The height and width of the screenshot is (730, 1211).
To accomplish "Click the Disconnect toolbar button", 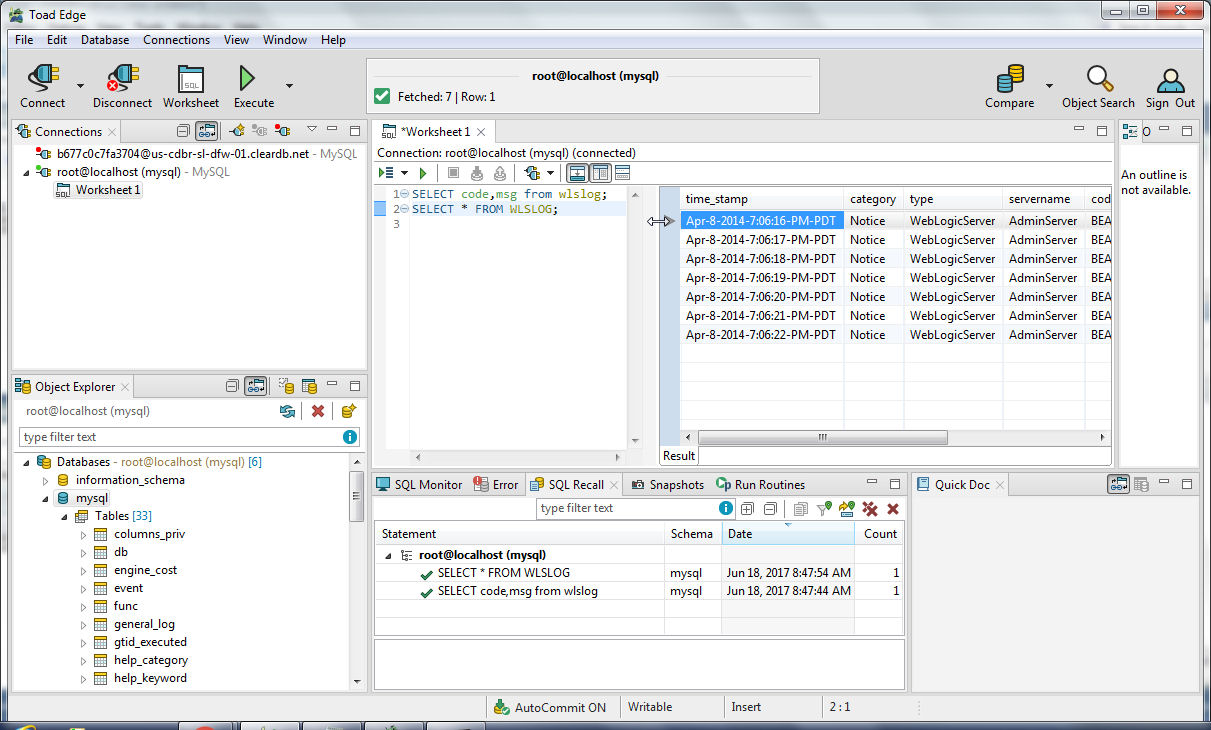I will pos(122,87).
